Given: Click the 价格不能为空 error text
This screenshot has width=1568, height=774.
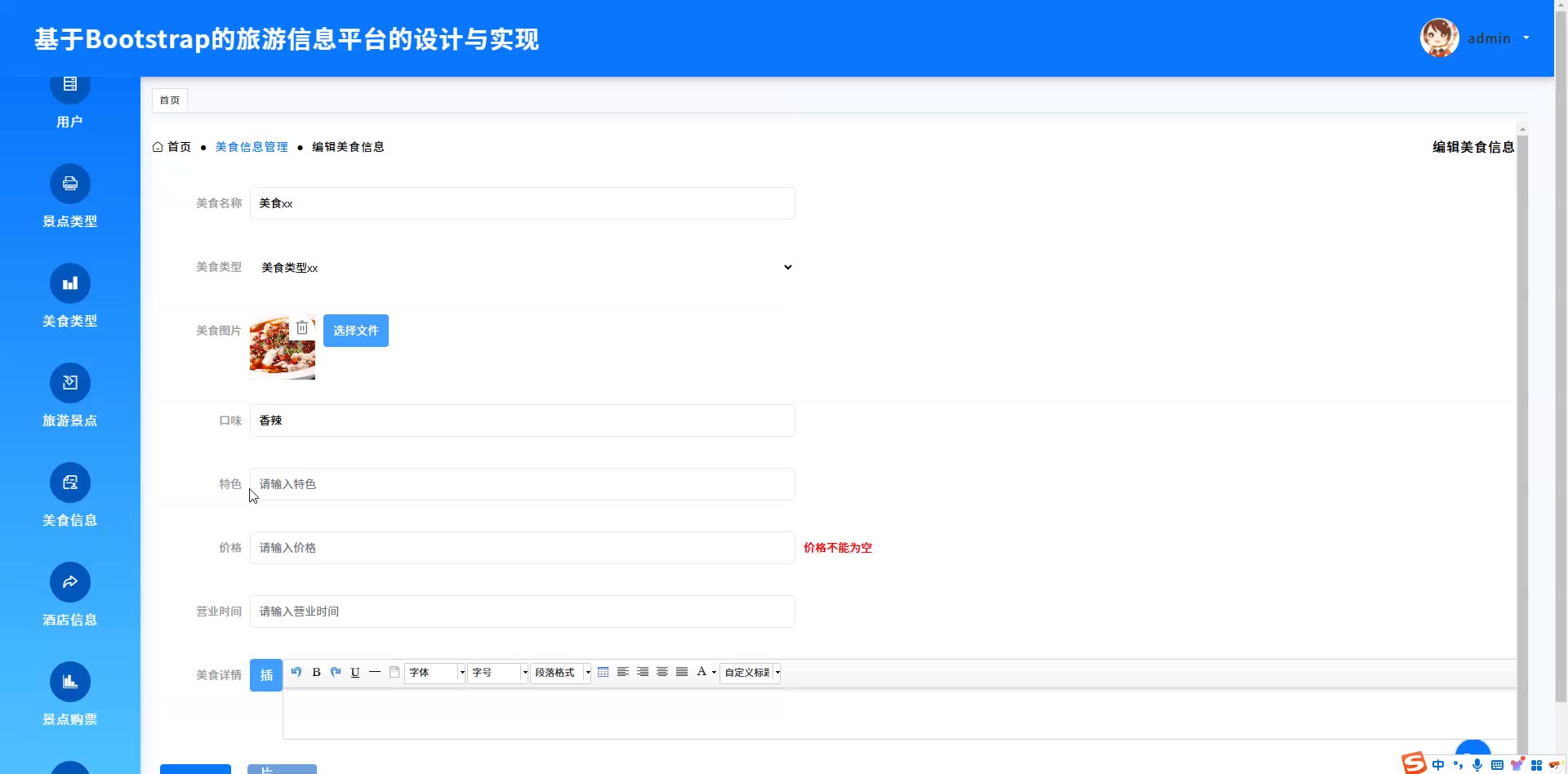Looking at the screenshot, I should click(838, 548).
